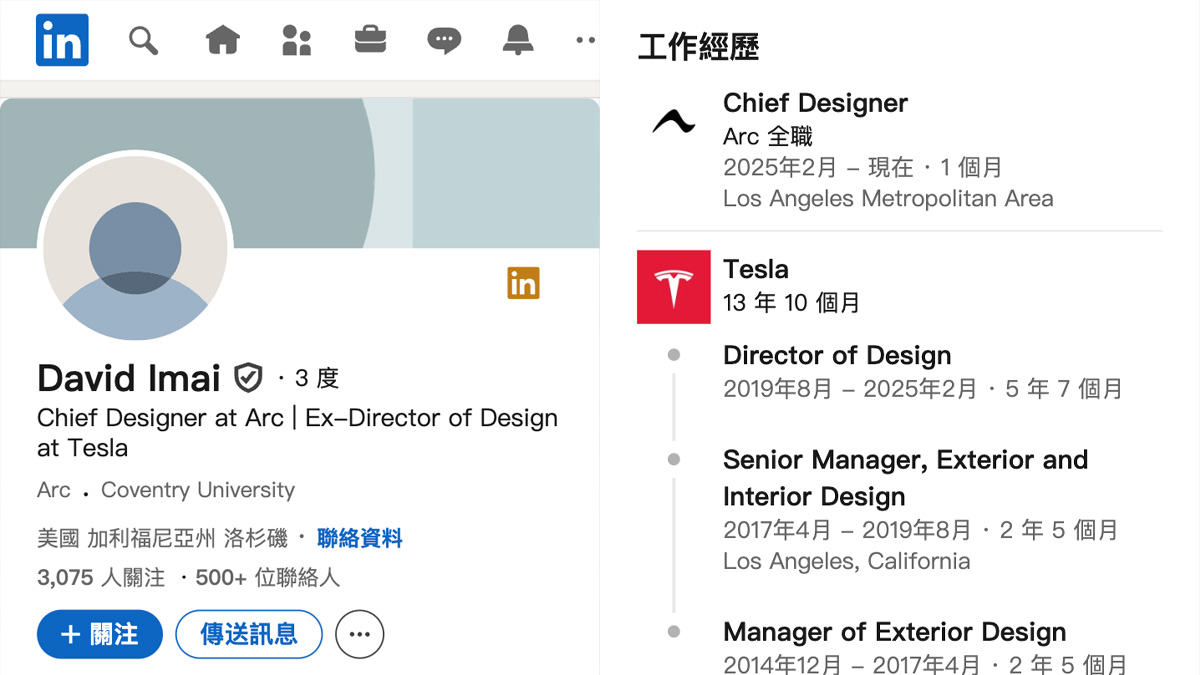Click the name David Imai
The width and height of the screenshot is (1200, 675).
(x=129, y=378)
